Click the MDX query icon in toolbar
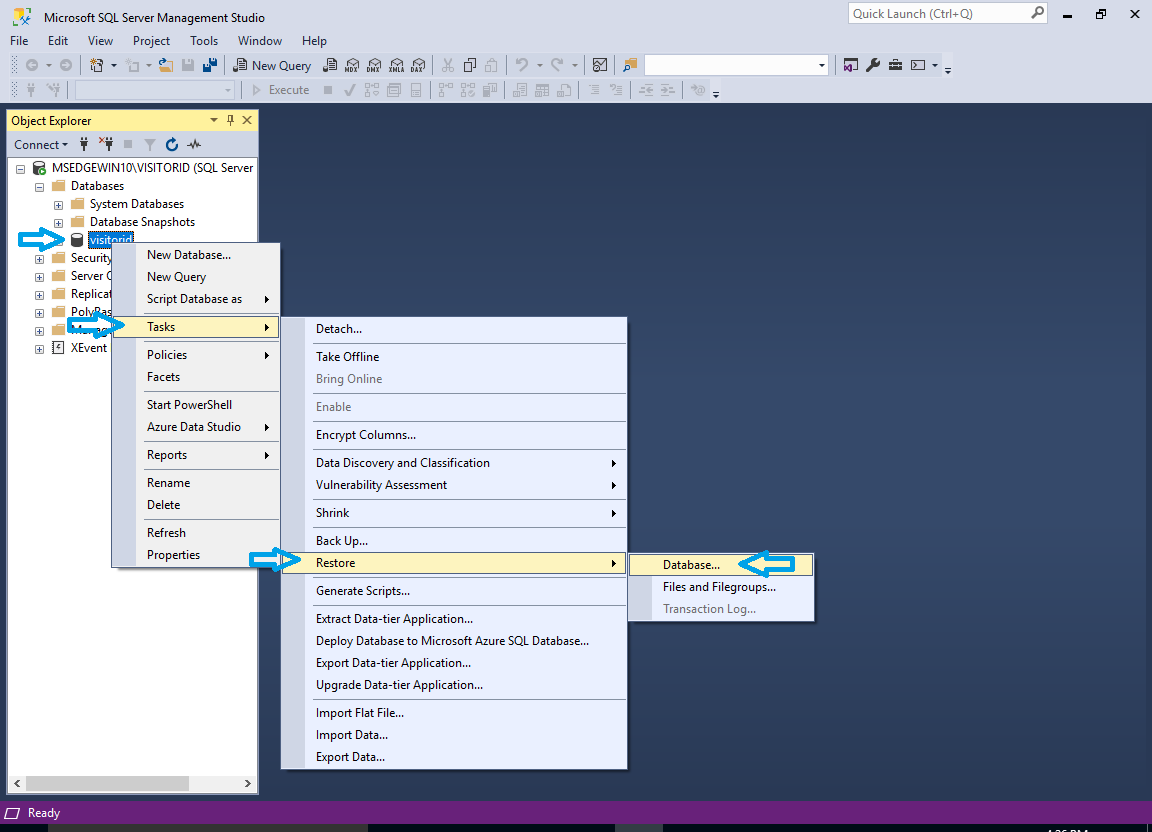 pos(352,65)
